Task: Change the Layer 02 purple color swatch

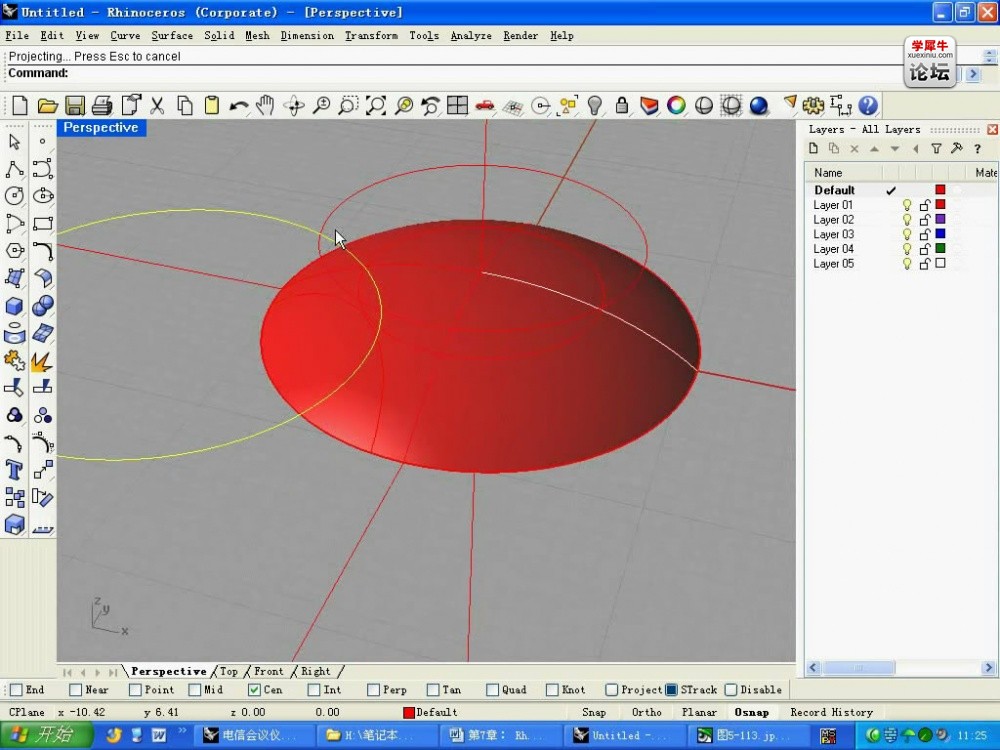Action: point(940,219)
